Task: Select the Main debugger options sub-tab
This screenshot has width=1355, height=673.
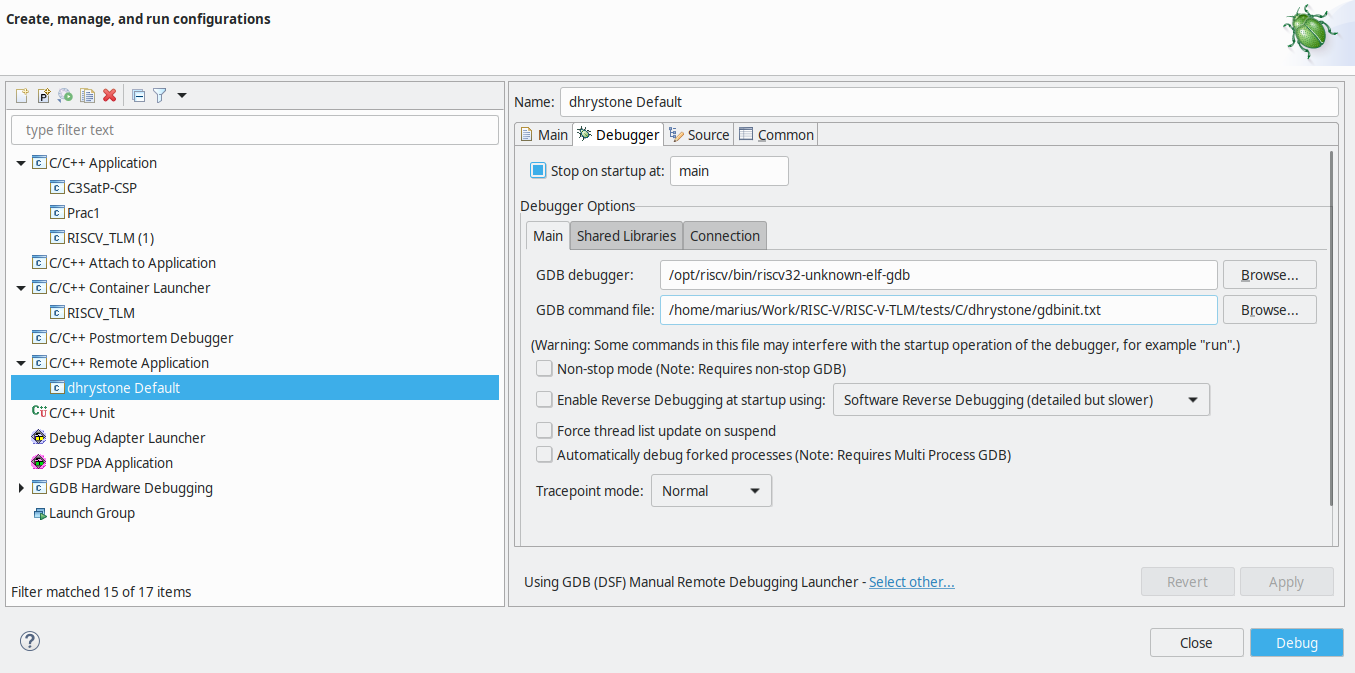Action: 548,236
